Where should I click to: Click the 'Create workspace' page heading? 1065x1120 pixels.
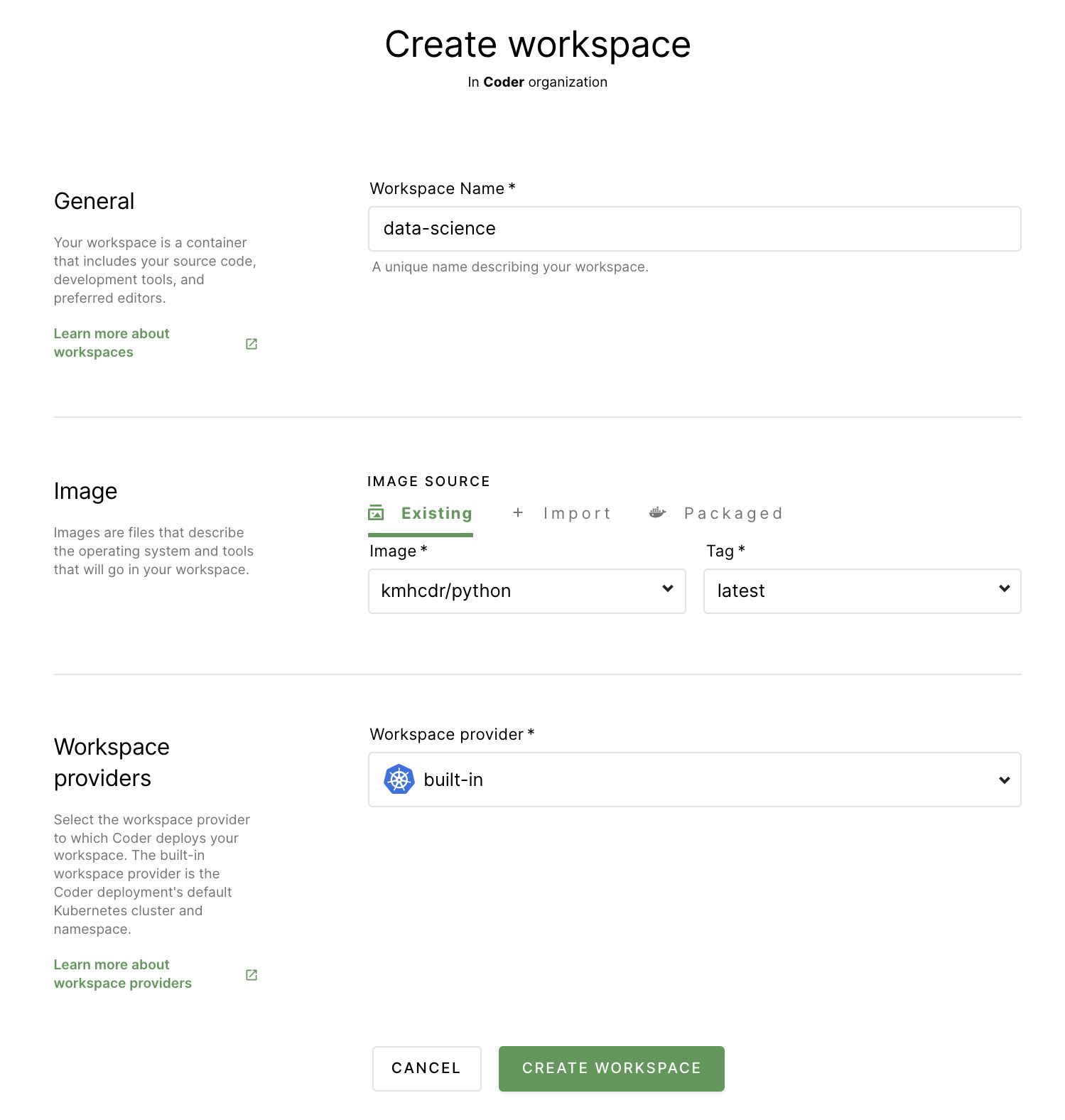pos(538,45)
